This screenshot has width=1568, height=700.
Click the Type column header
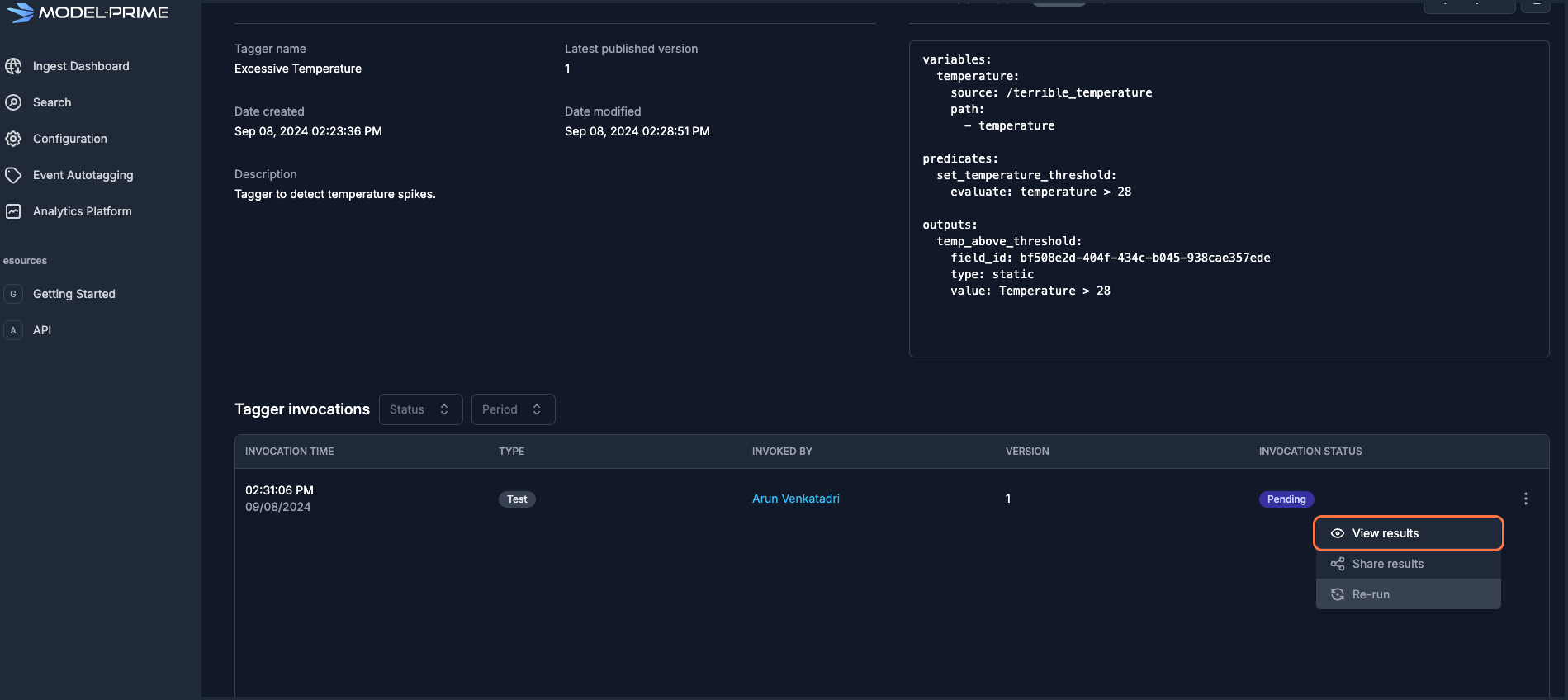pyautogui.click(x=512, y=452)
